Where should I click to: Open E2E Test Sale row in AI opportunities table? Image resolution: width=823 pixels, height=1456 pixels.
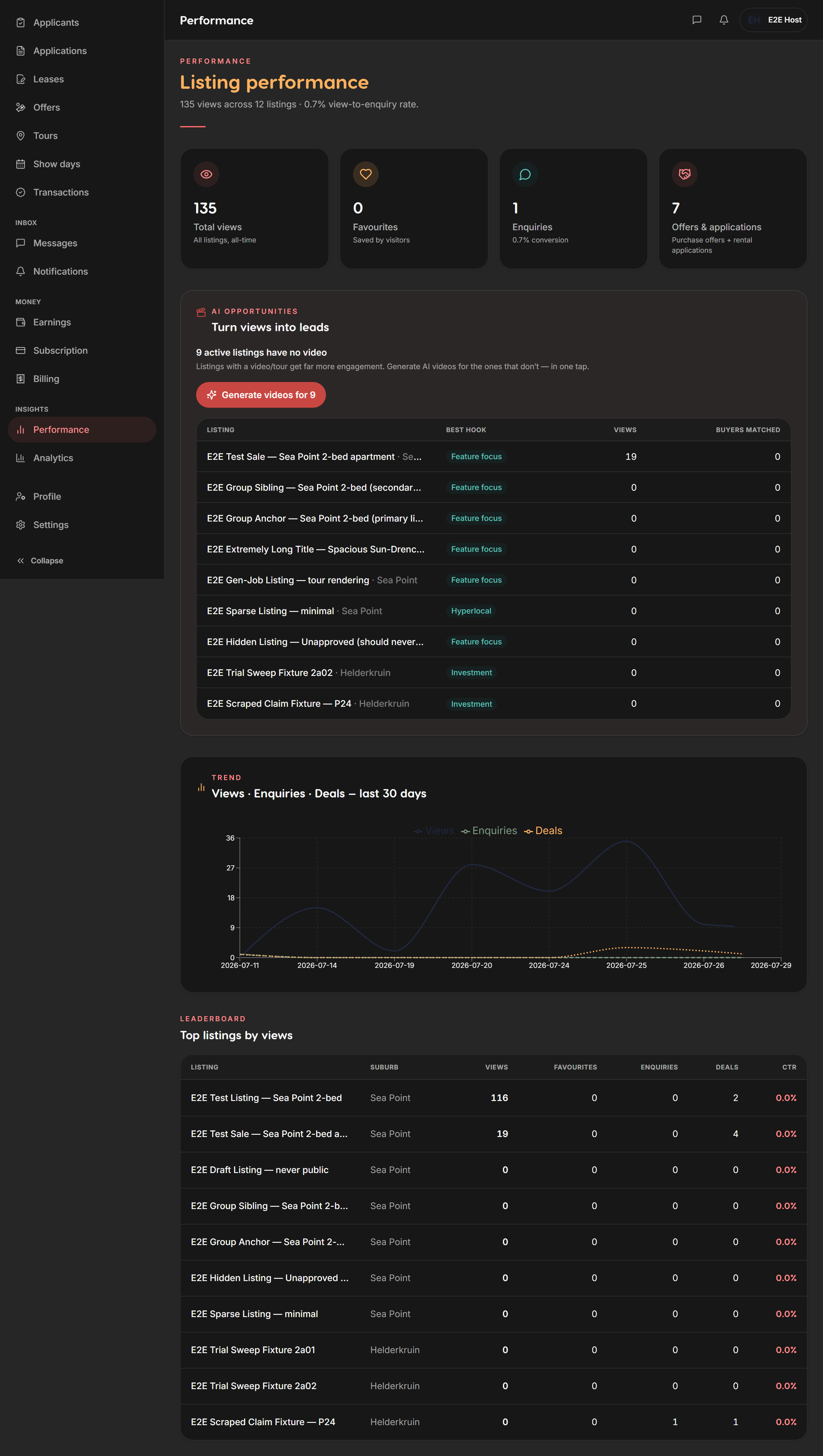click(493, 457)
